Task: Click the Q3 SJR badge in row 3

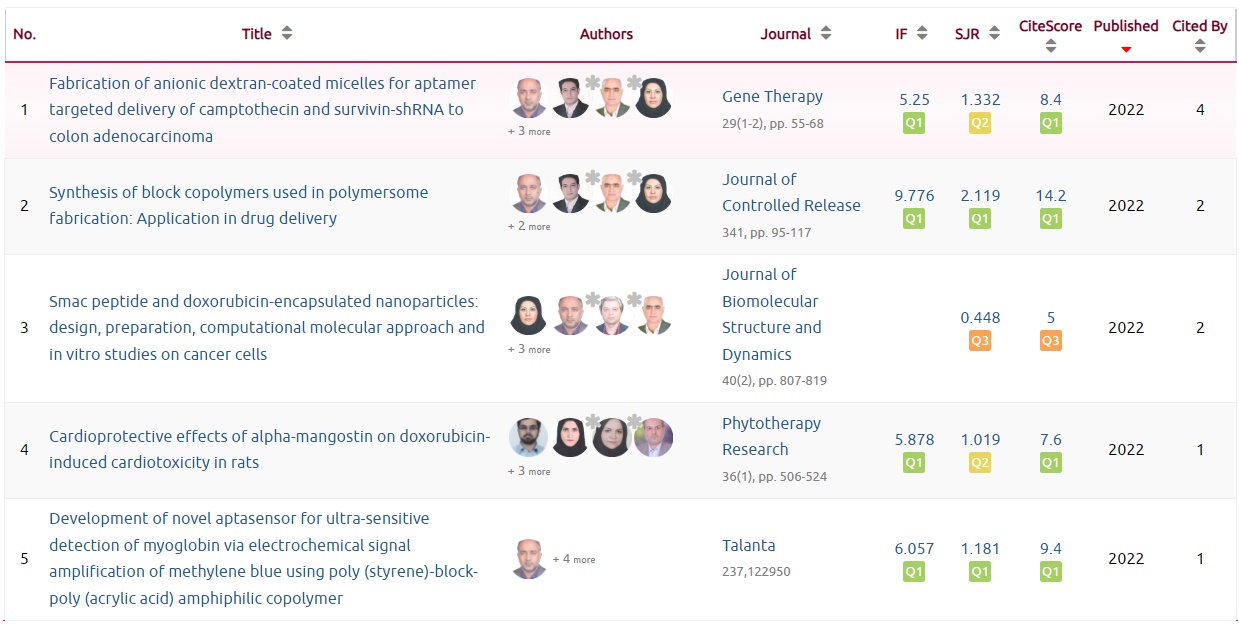Action: 980,341
